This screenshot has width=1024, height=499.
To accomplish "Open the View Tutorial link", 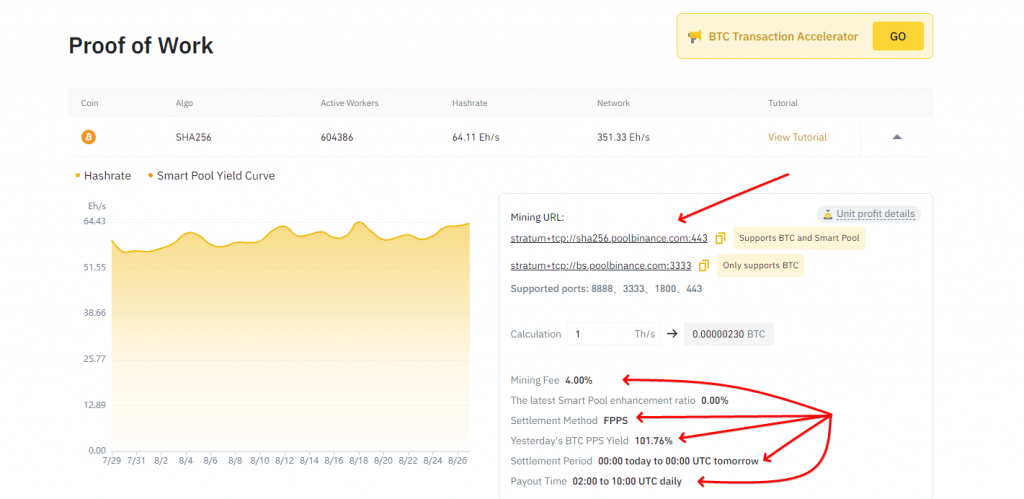I will [797, 137].
